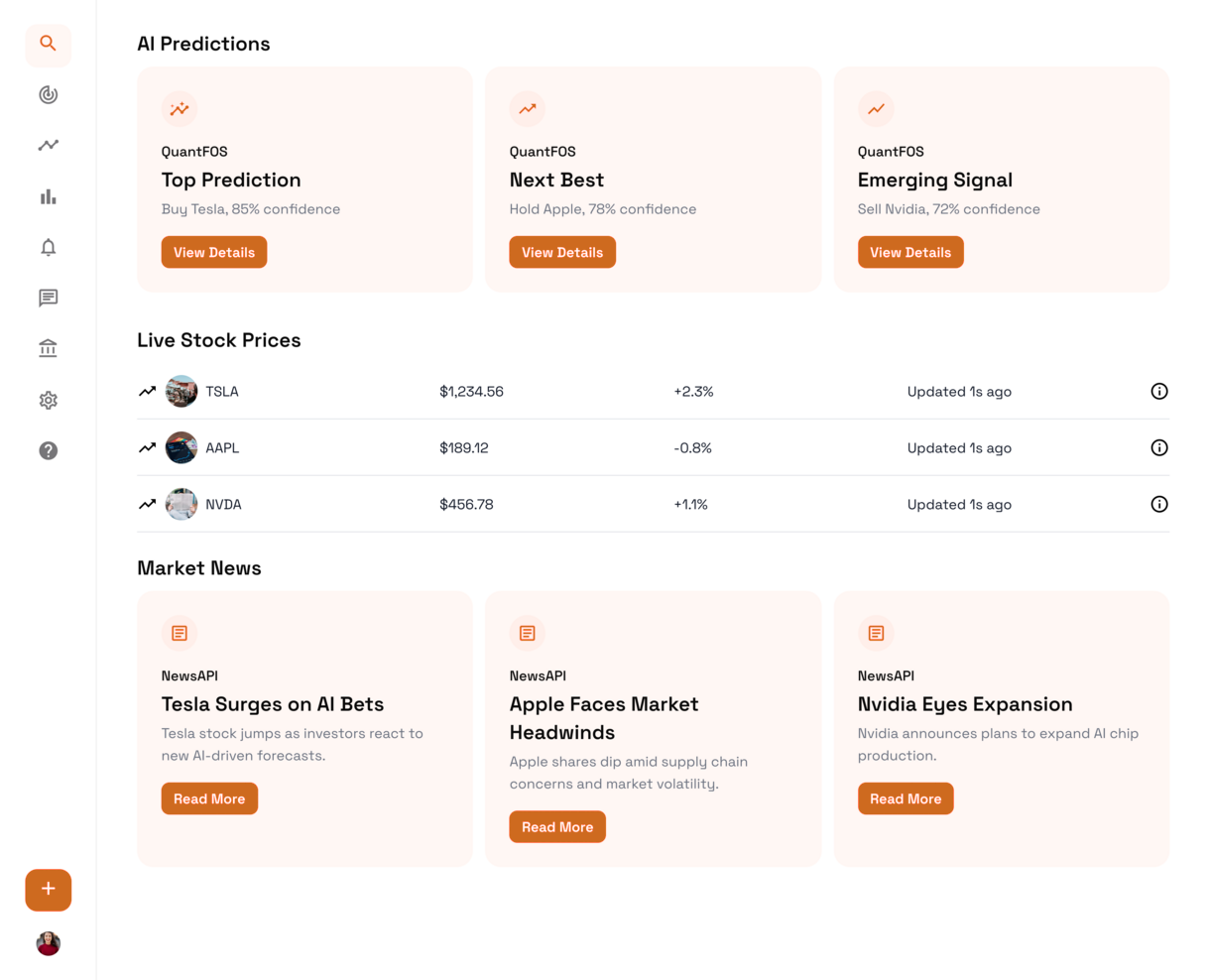Click the AAPL stock logo thumbnail
1210x980 pixels.
(181, 448)
